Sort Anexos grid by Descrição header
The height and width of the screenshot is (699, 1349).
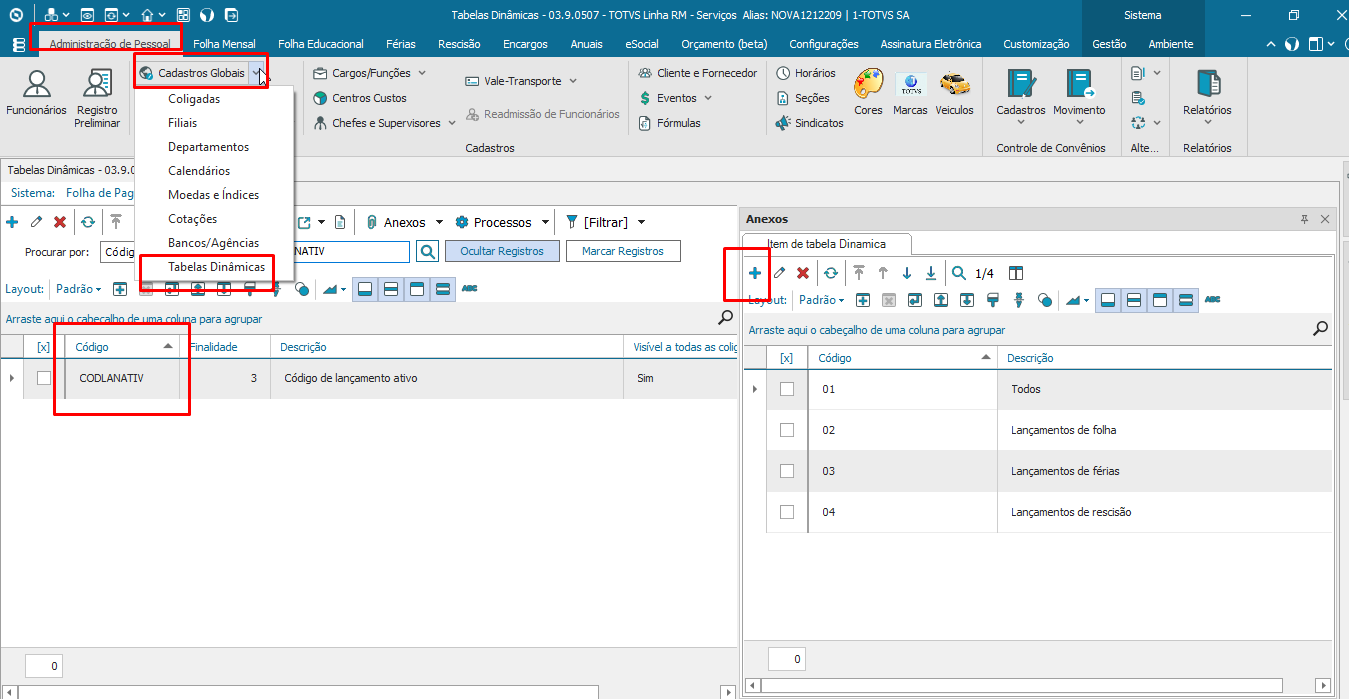coord(1165,358)
